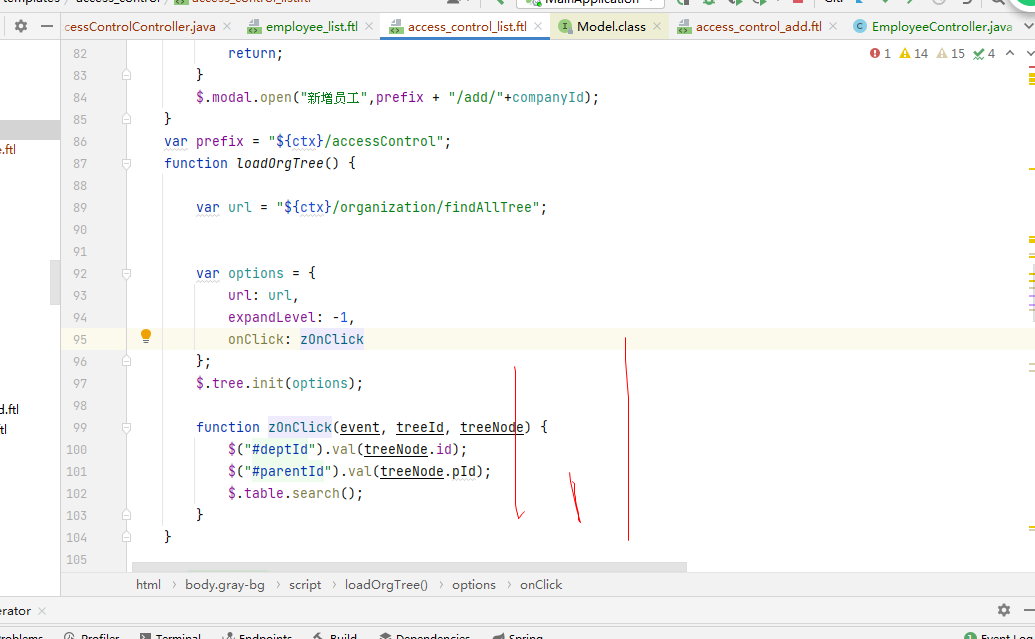Click access_control_list.ftl file icon in tab

(396, 27)
